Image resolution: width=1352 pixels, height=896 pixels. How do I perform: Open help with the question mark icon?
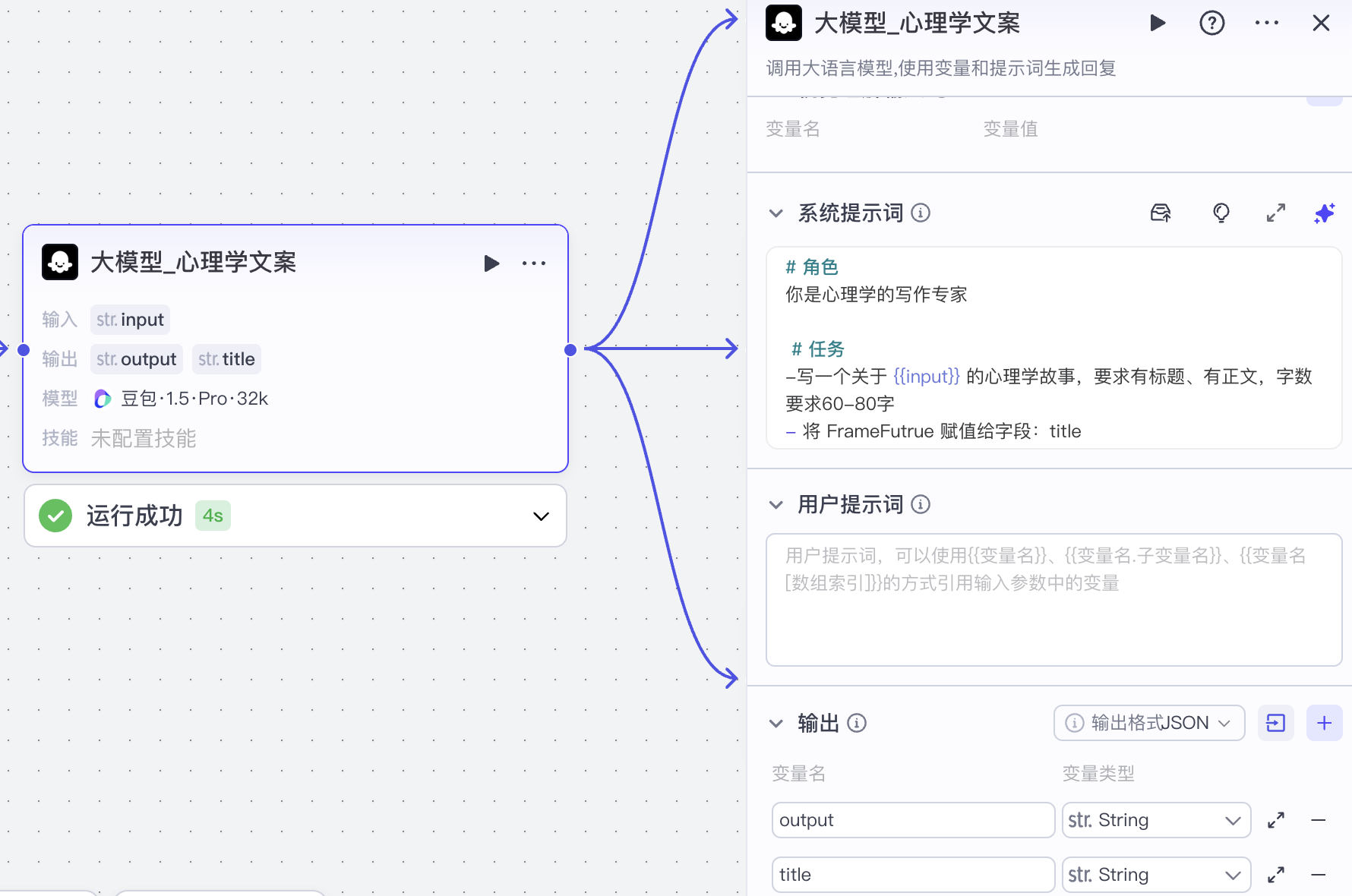click(1211, 23)
